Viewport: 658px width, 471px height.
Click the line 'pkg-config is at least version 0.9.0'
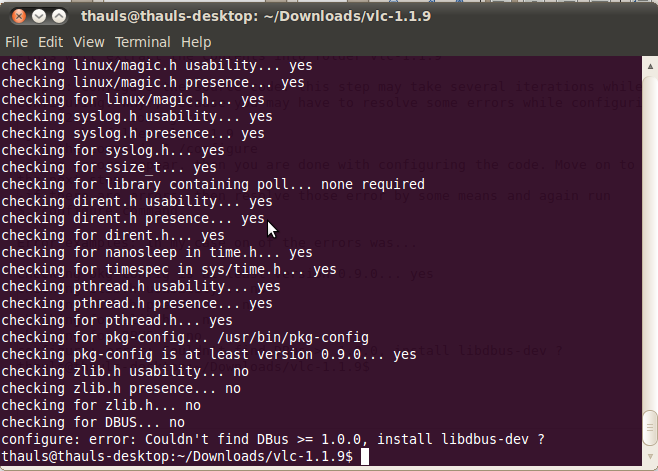point(209,354)
